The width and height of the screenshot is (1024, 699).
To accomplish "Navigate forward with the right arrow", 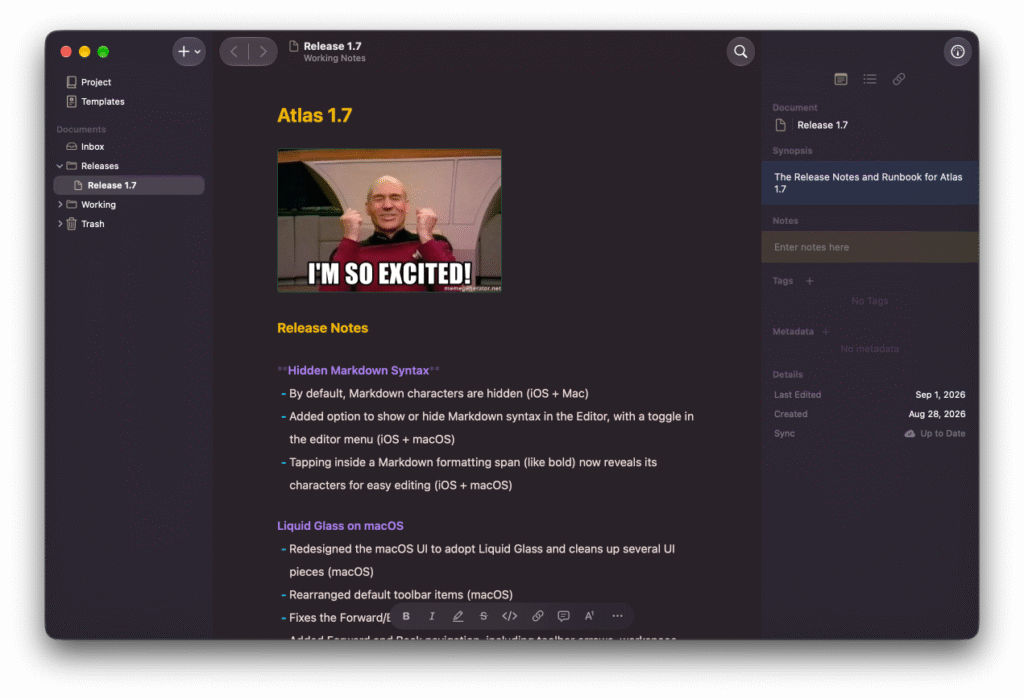I will (x=263, y=52).
